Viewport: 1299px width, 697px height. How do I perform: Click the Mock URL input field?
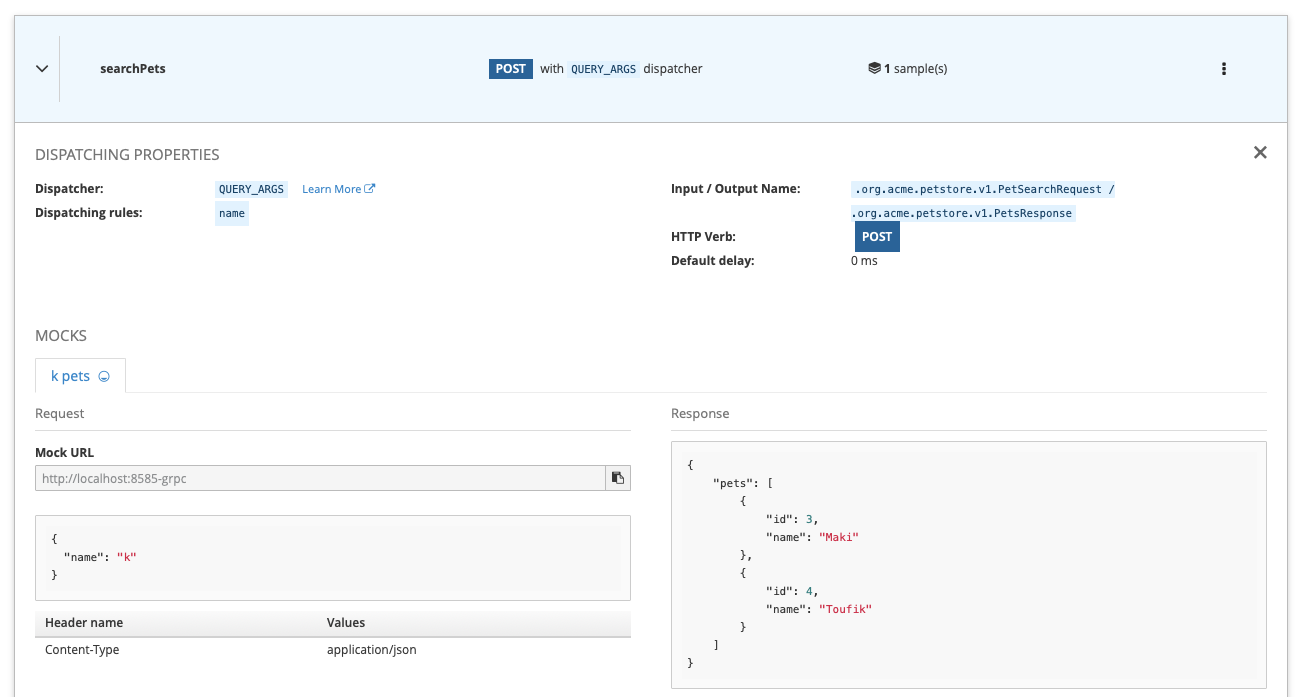(x=320, y=479)
